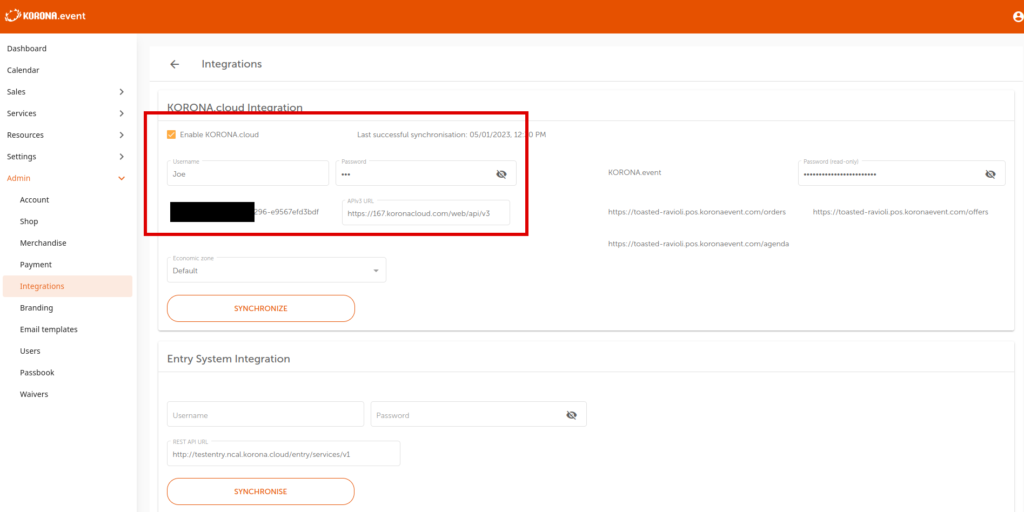Select the Admin sidebar section
The height and width of the screenshot is (512, 1024).
pyautogui.click(x=19, y=178)
